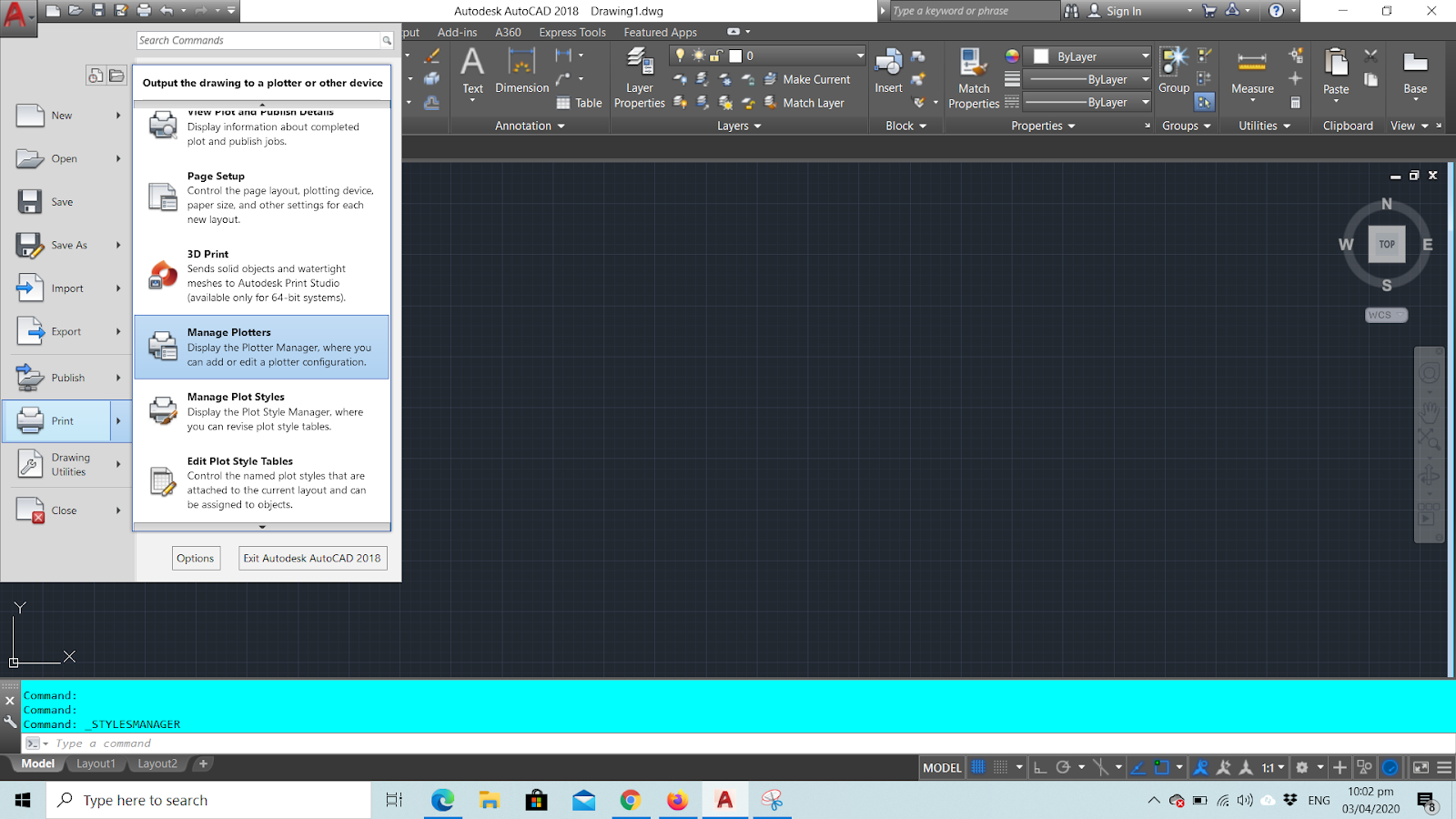
Task: Toggle object snap tracking in status bar
Action: point(1137,767)
